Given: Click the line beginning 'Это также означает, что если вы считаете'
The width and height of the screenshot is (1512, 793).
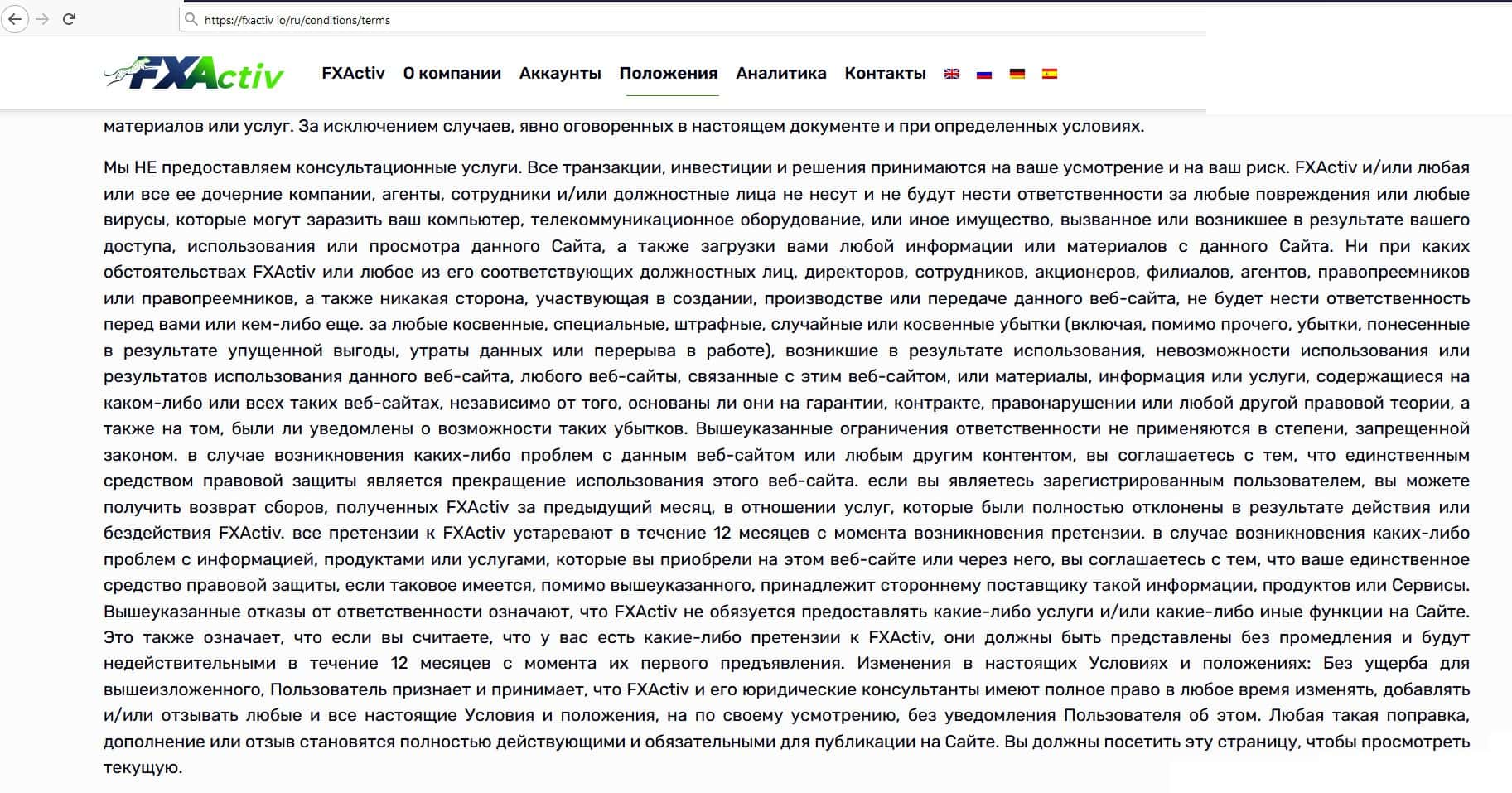Looking at the screenshot, I should click(x=786, y=637).
